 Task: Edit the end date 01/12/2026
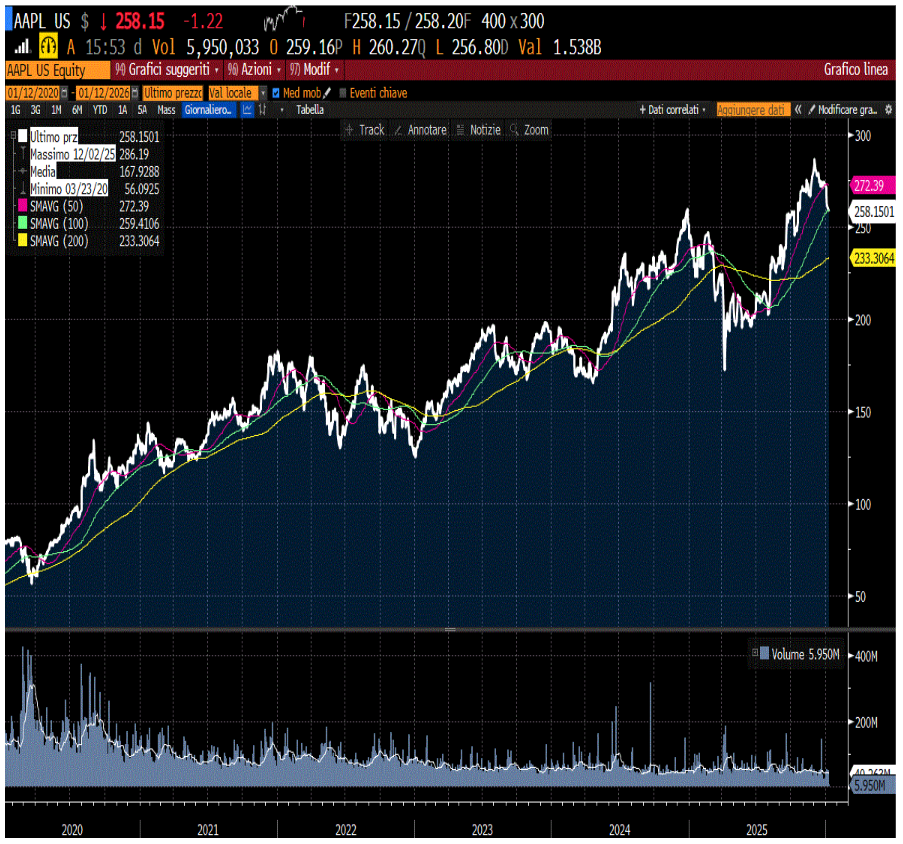pyautogui.click(x=103, y=93)
